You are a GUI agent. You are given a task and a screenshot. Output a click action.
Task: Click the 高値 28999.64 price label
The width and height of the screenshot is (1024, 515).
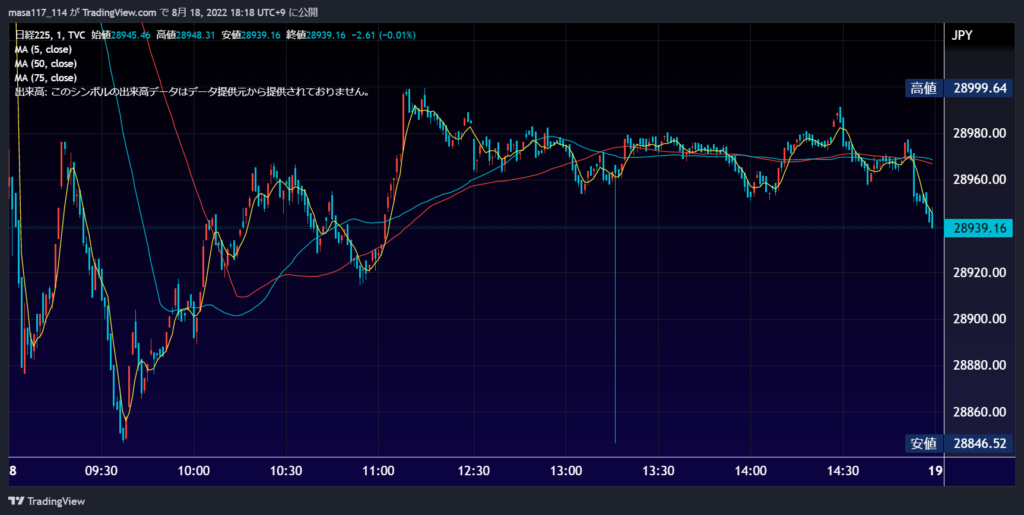[x=960, y=88]
